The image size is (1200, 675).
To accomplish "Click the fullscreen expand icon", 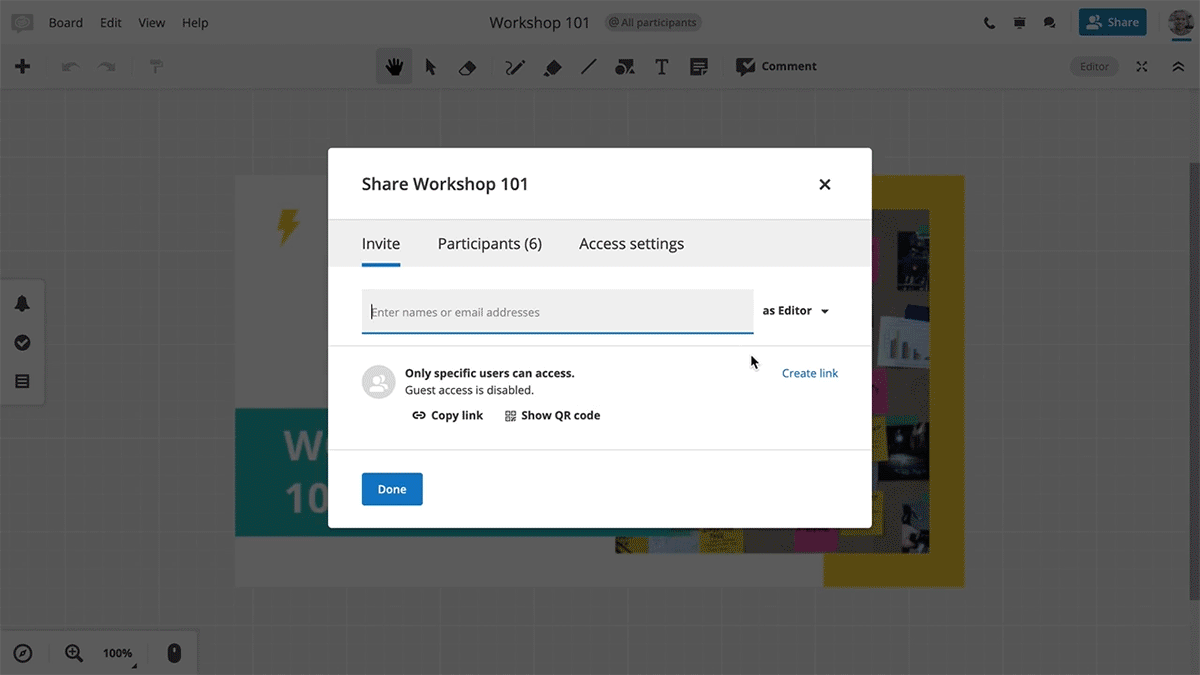I will pos(1142,66).
